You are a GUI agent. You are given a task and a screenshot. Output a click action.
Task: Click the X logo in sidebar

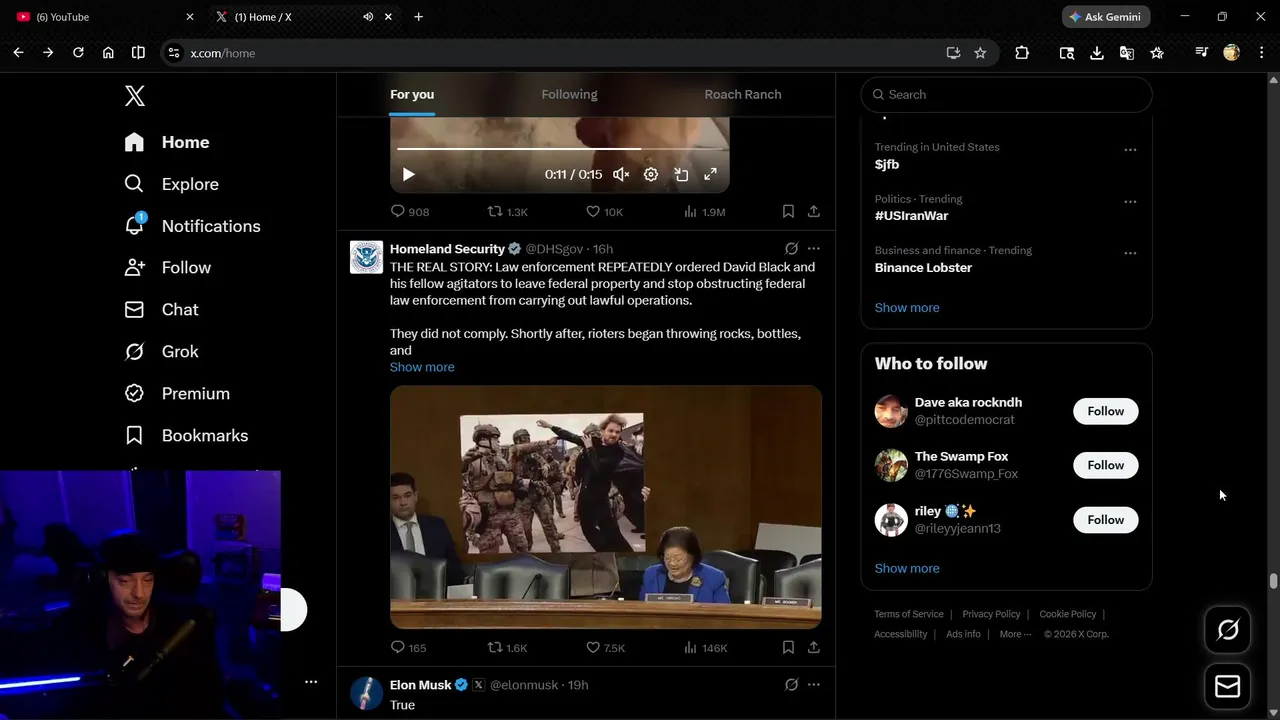pyautogui.click(x=135, y=96)
